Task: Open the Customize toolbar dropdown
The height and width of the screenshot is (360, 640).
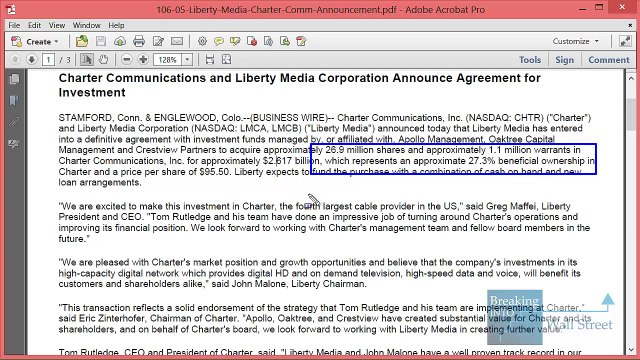Action: point(576,41)
